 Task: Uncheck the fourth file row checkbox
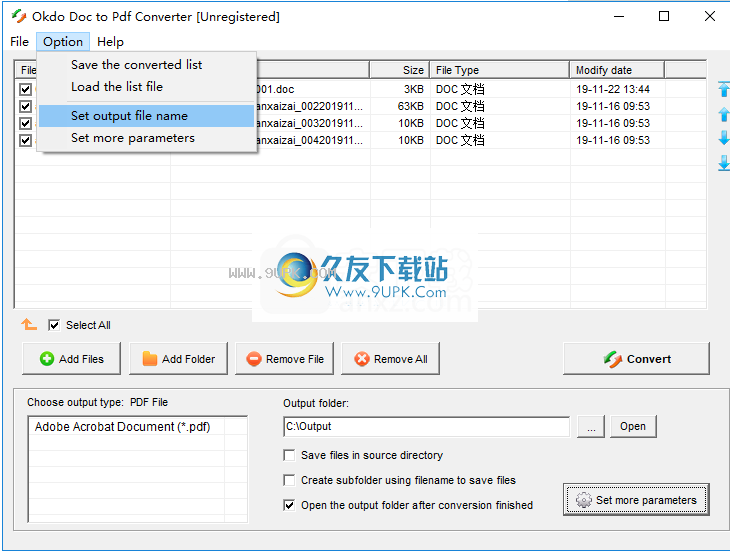coord(26,140)
